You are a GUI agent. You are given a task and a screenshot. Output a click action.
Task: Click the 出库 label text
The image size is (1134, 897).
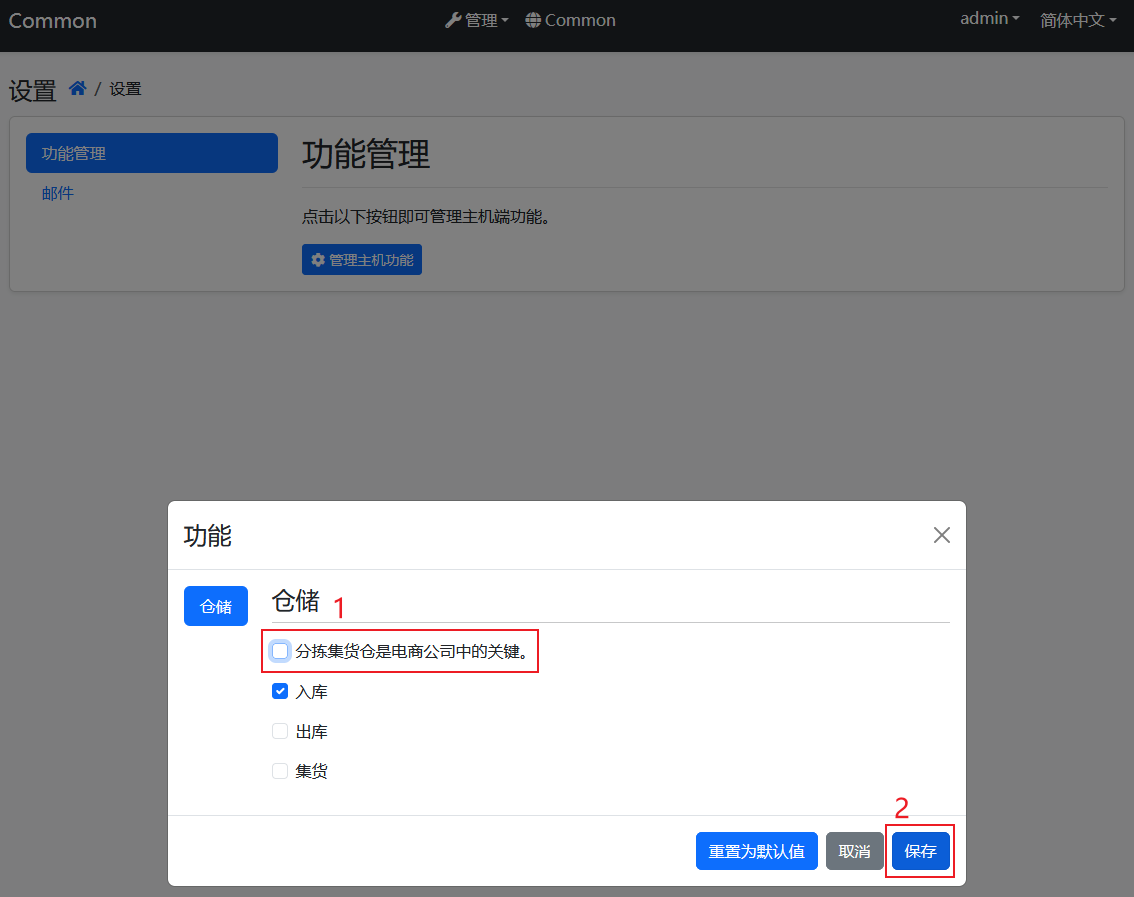[312, 732]
